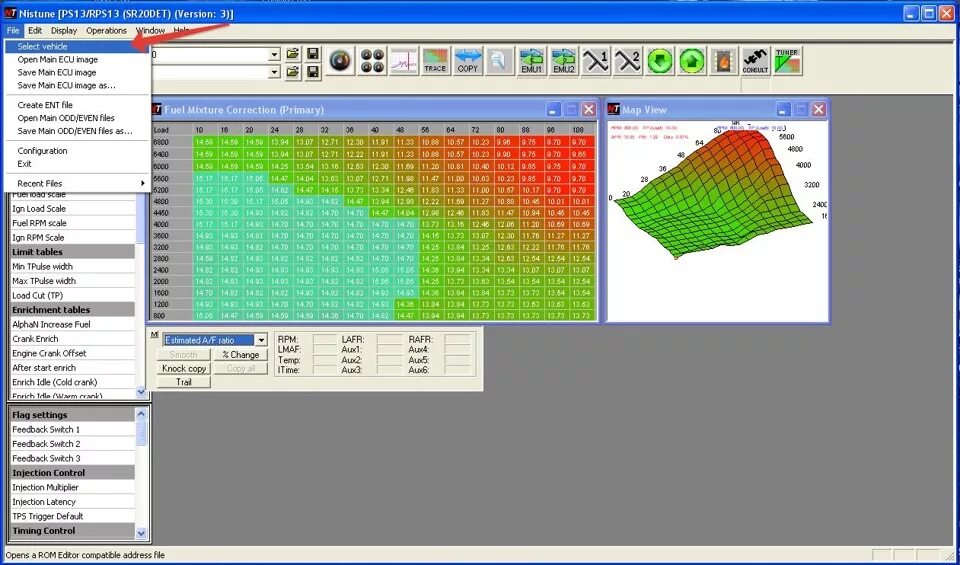Select Feedback Switch 2 entry
The width and height of the screenshot is (960, 565).
[72, 444]
